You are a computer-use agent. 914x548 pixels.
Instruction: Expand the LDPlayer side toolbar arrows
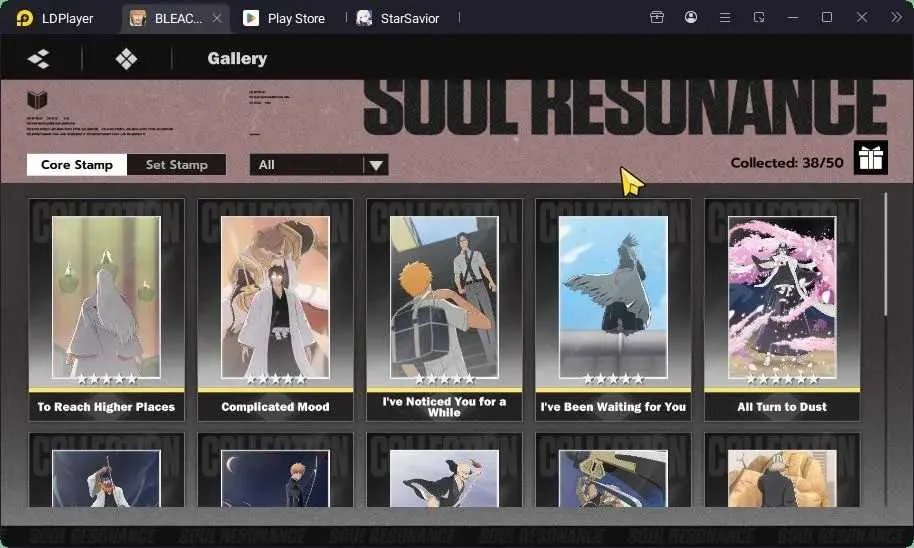(x=896, y=17)
